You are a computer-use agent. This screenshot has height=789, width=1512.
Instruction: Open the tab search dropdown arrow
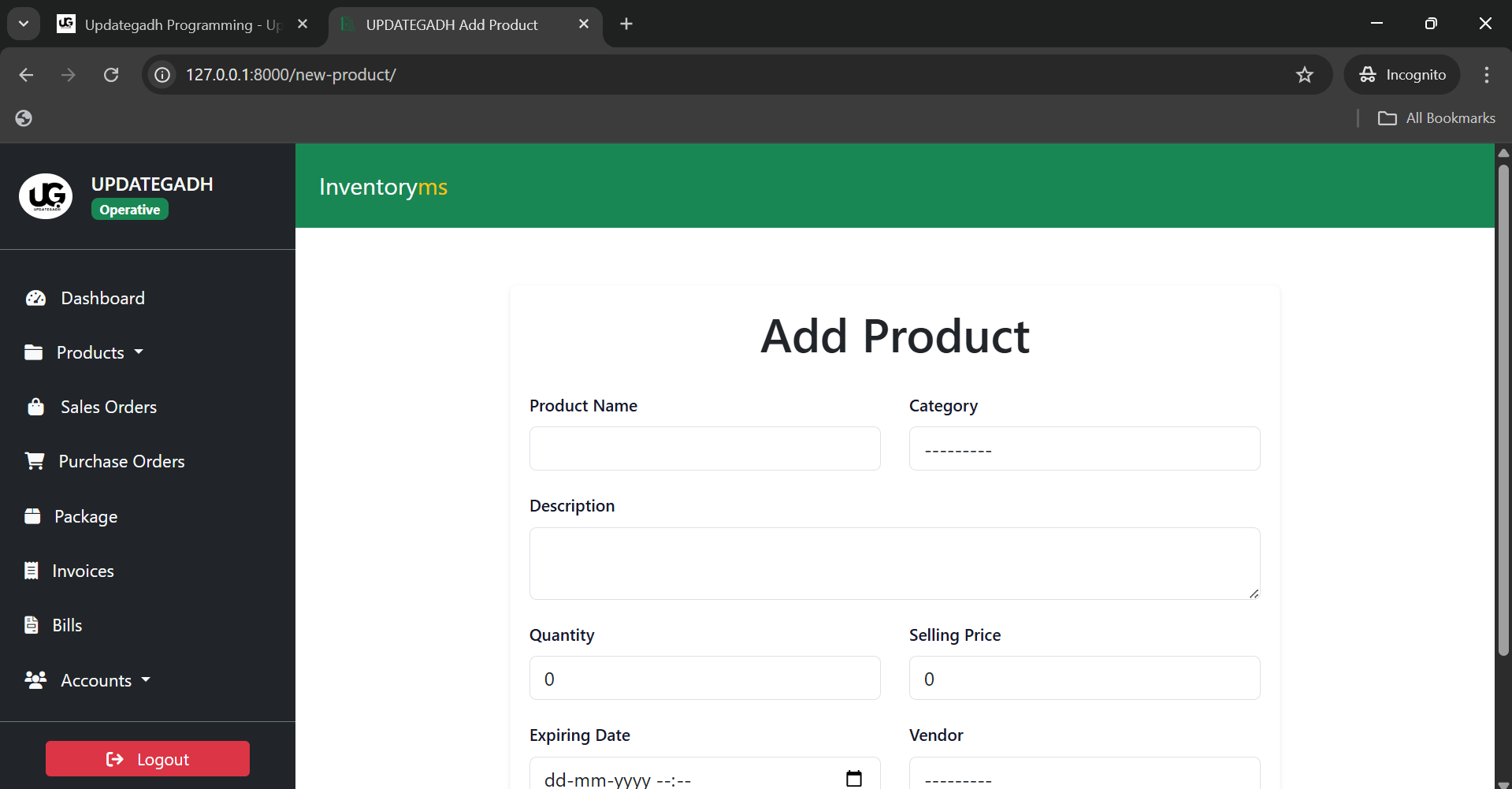[x=24, y=24]
